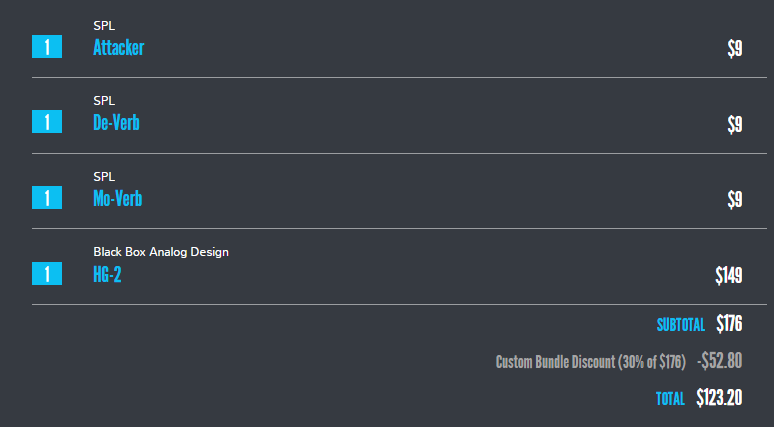Click the SPL brand label above Mo-Verb
The image size is (774, 427).
tap(104, 177)
